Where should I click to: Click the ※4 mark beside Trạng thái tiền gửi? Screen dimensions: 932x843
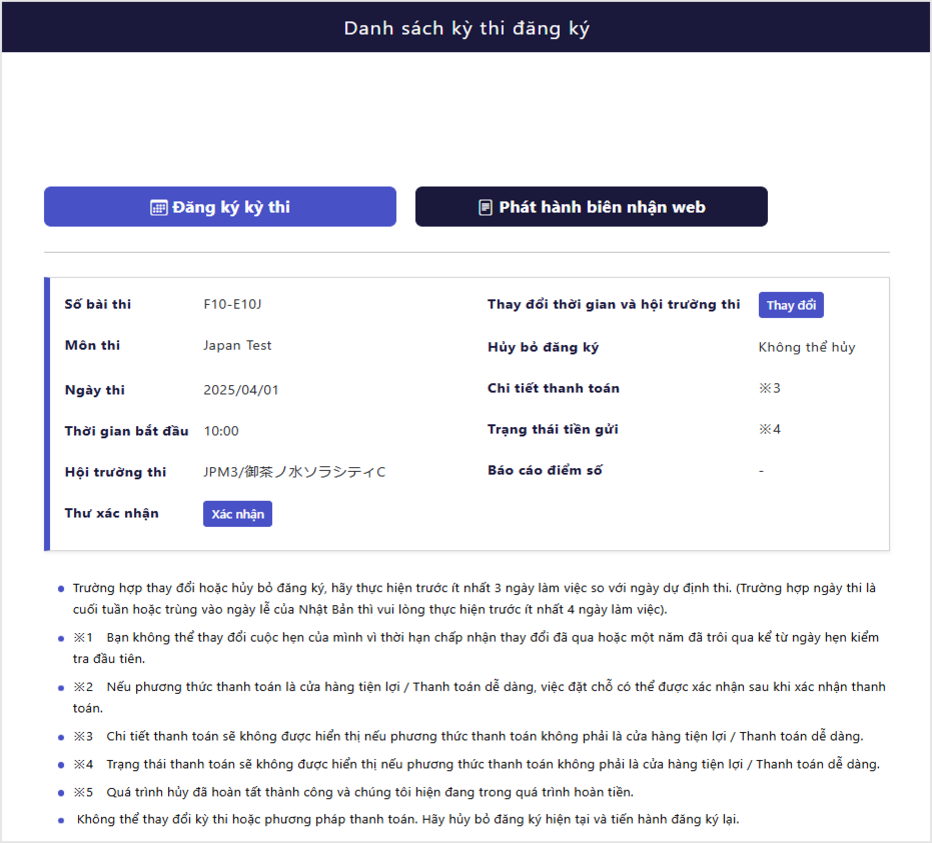pos(769,429)
